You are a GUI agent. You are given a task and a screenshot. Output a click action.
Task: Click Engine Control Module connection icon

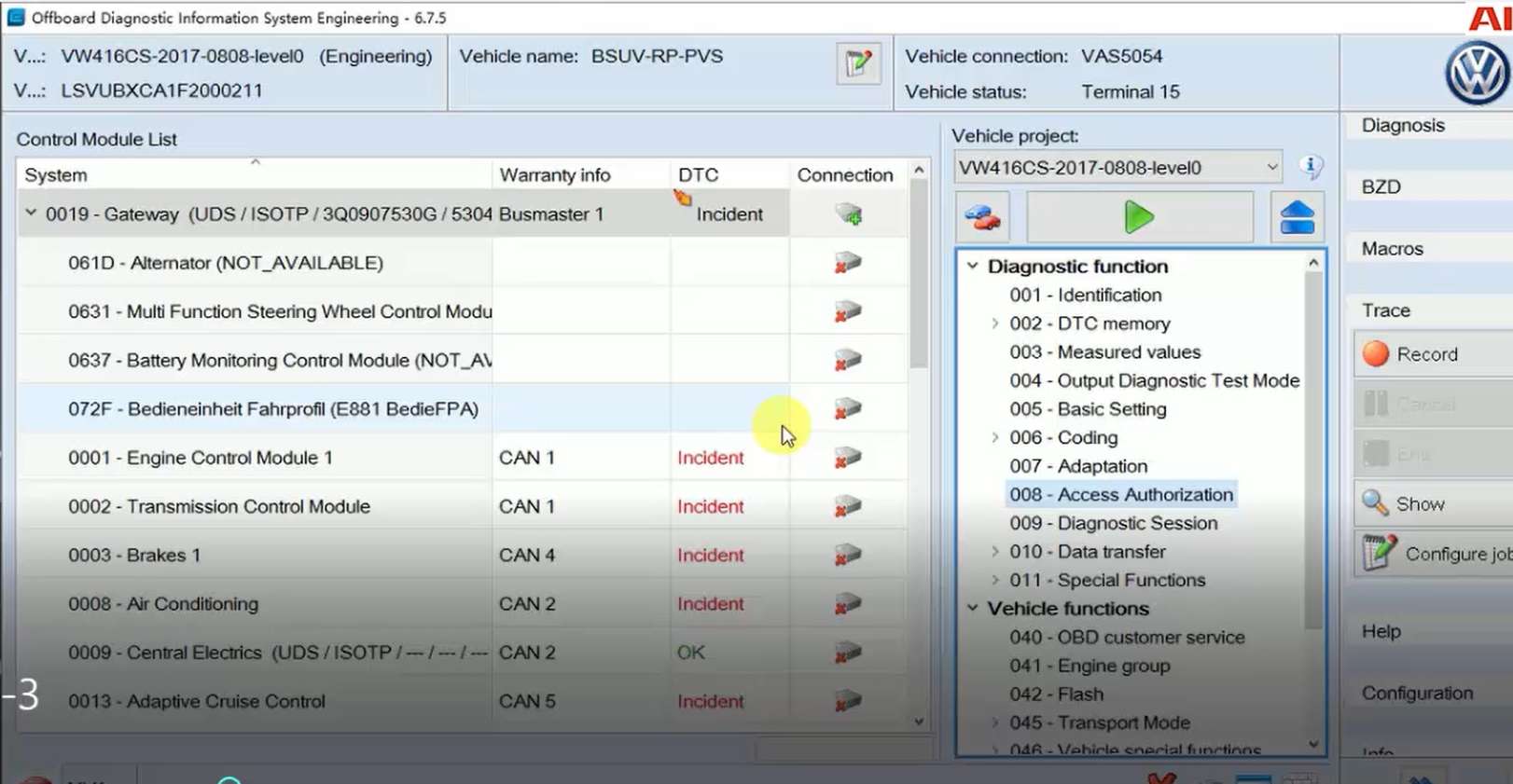(x=847, y=458)
